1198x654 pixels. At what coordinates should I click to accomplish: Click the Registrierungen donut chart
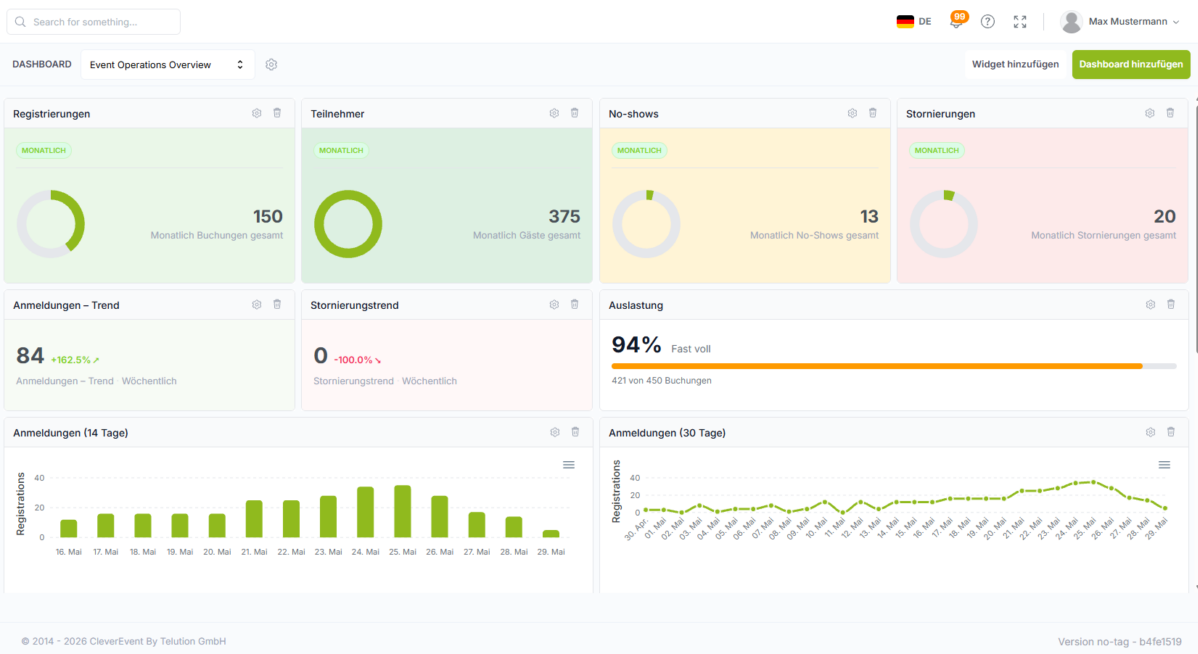pyautogui.click(x=50, y=224)
